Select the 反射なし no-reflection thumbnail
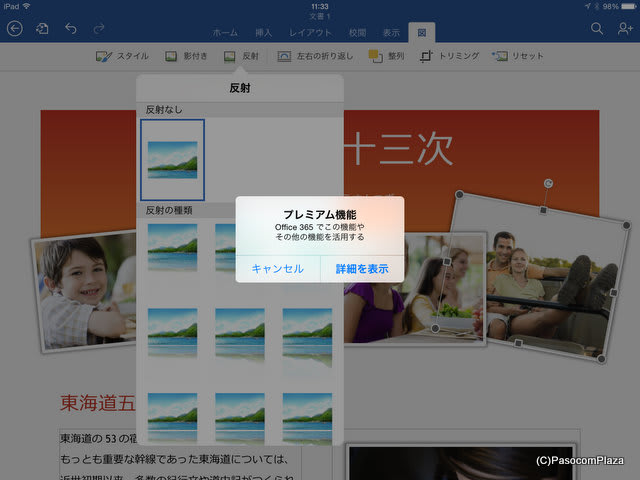Image resolution: width=640 pixels, height=480 pixels. (172, 160)
